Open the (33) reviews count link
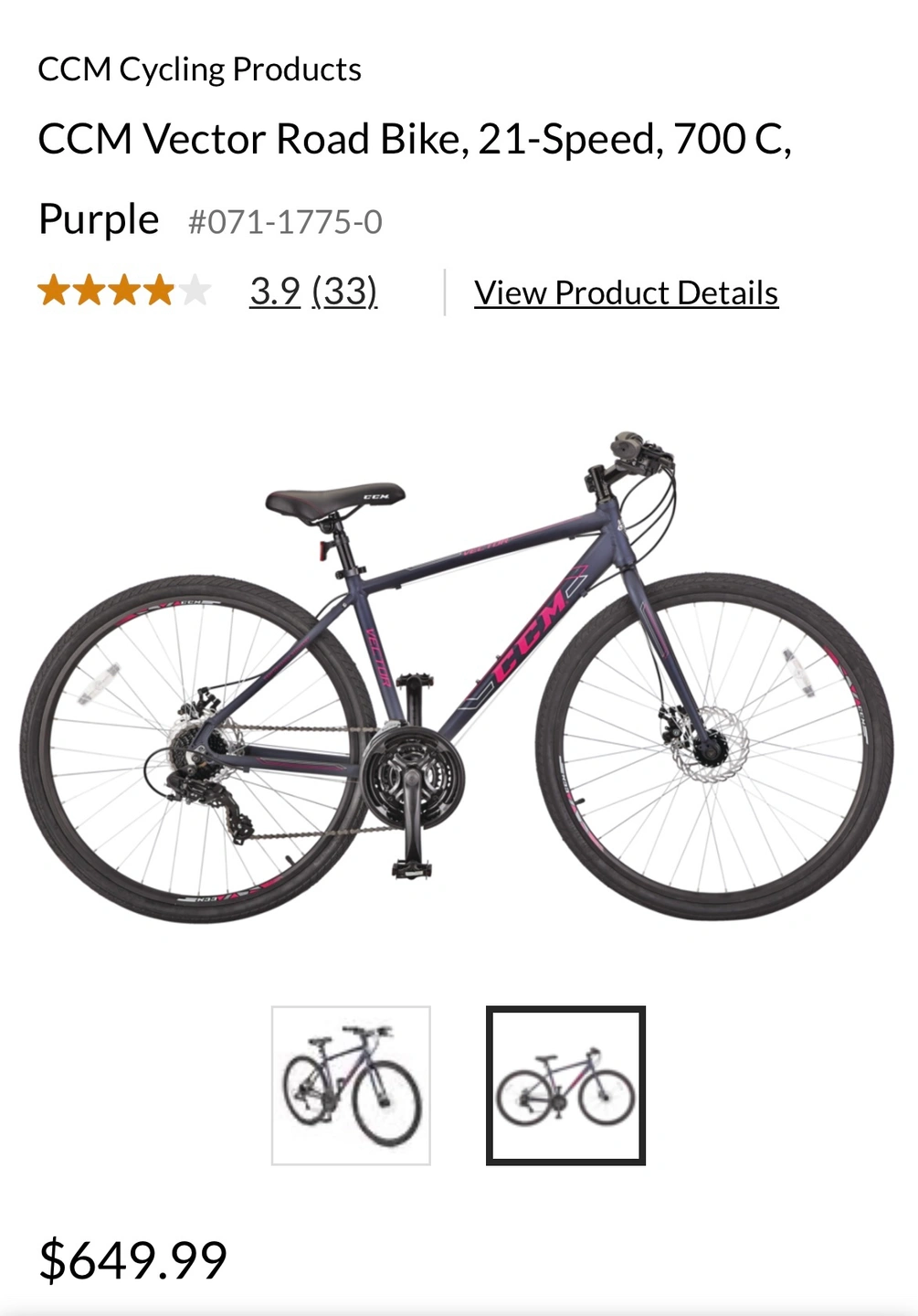Image resolution: width=918 pixels, height=1316 pixels. click(x=344, y=292)
